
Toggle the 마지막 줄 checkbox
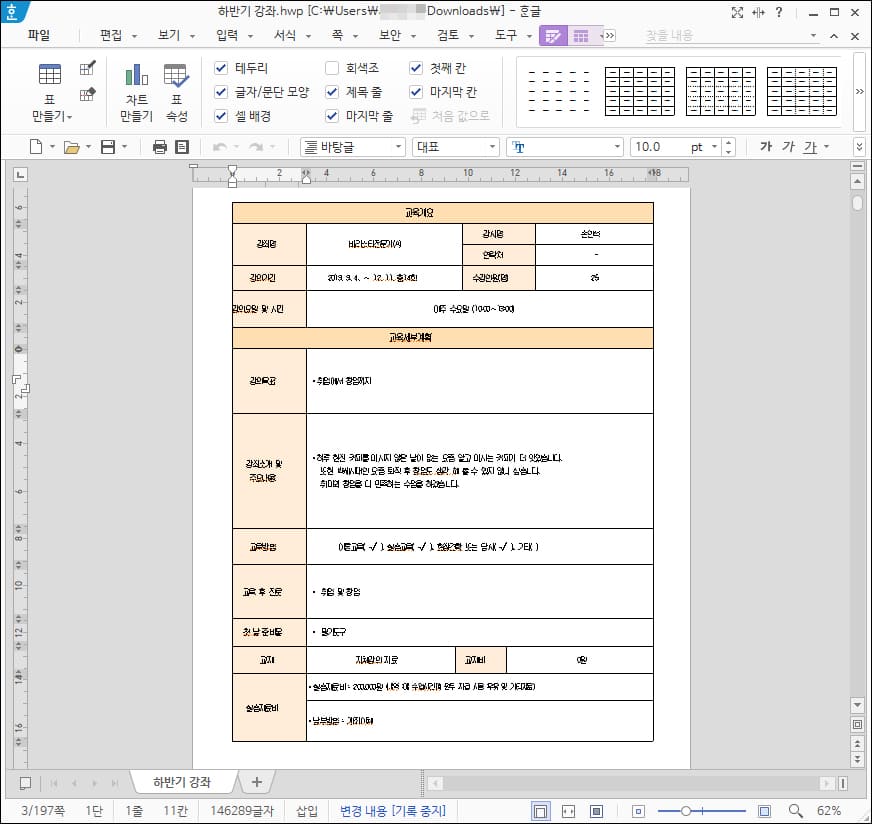tap(332, 116)
